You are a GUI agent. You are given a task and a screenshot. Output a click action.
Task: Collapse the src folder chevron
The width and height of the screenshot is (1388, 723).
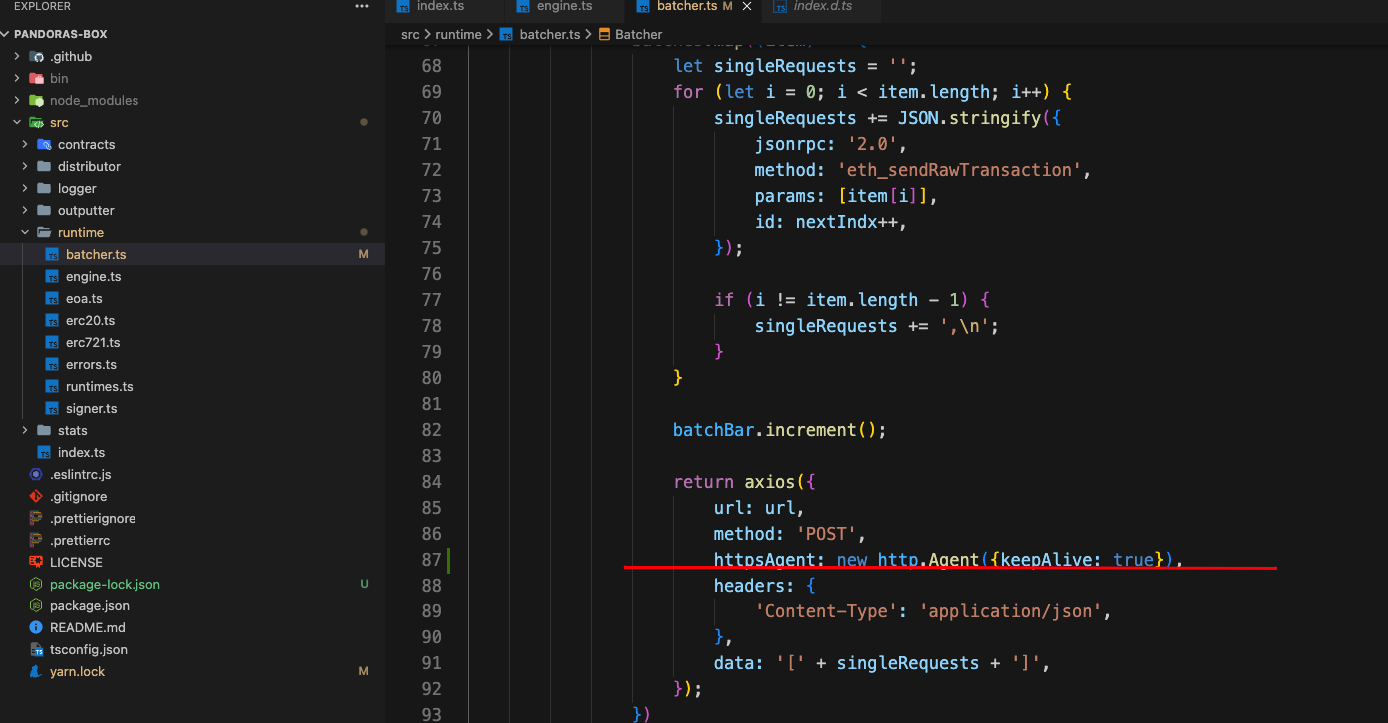tap(17, 122)
